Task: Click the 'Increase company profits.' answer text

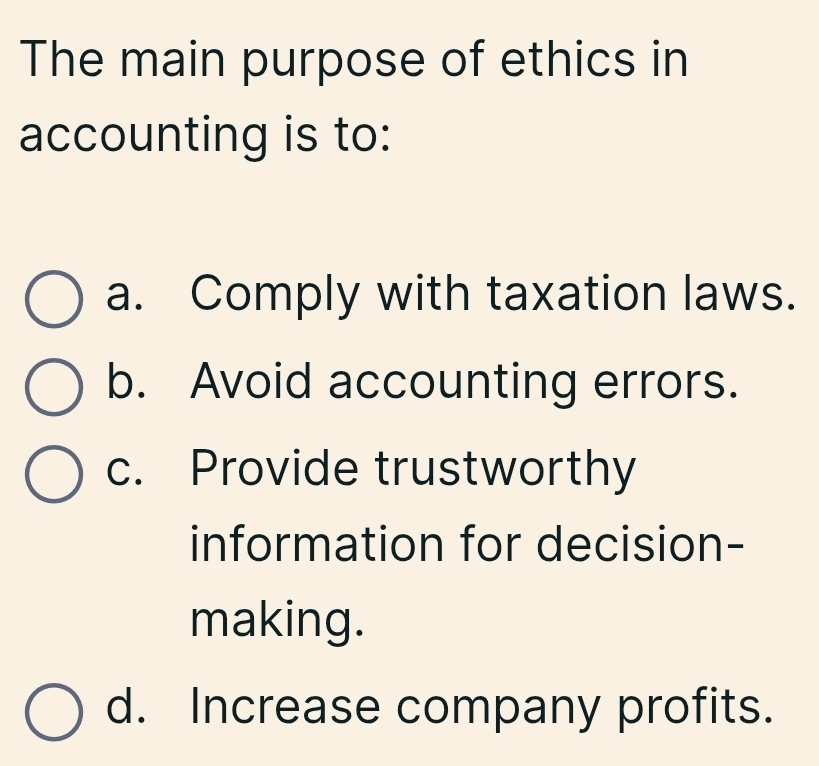Action: 482,706
